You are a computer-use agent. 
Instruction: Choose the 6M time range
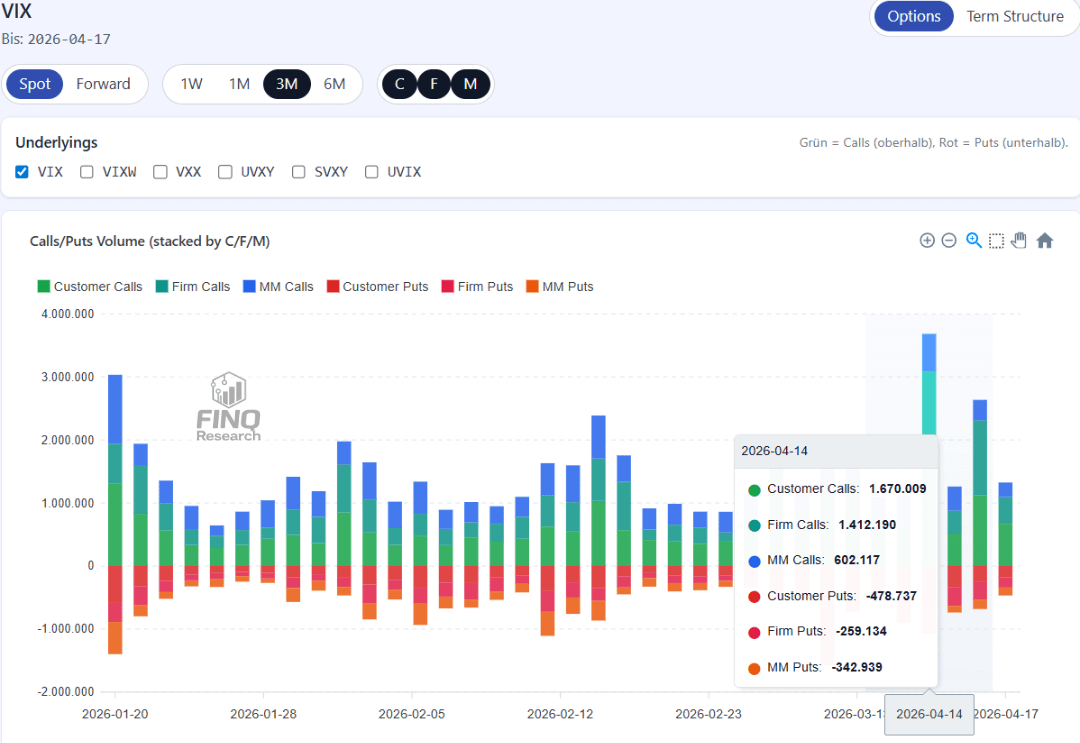(x=334, y=84)
